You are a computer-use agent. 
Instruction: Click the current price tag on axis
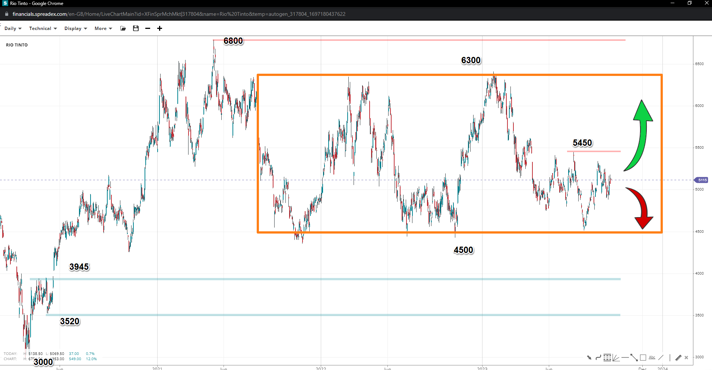point(702,180)
